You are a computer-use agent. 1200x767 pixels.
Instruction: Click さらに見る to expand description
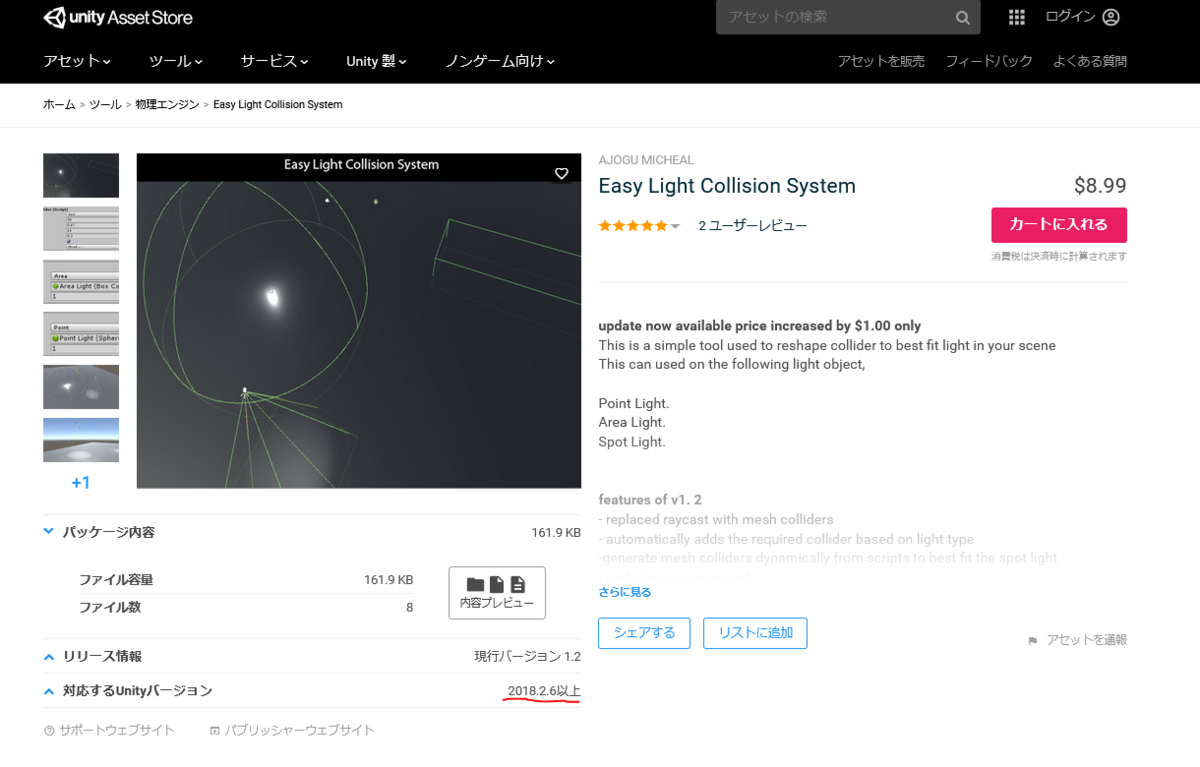(625, 592)
